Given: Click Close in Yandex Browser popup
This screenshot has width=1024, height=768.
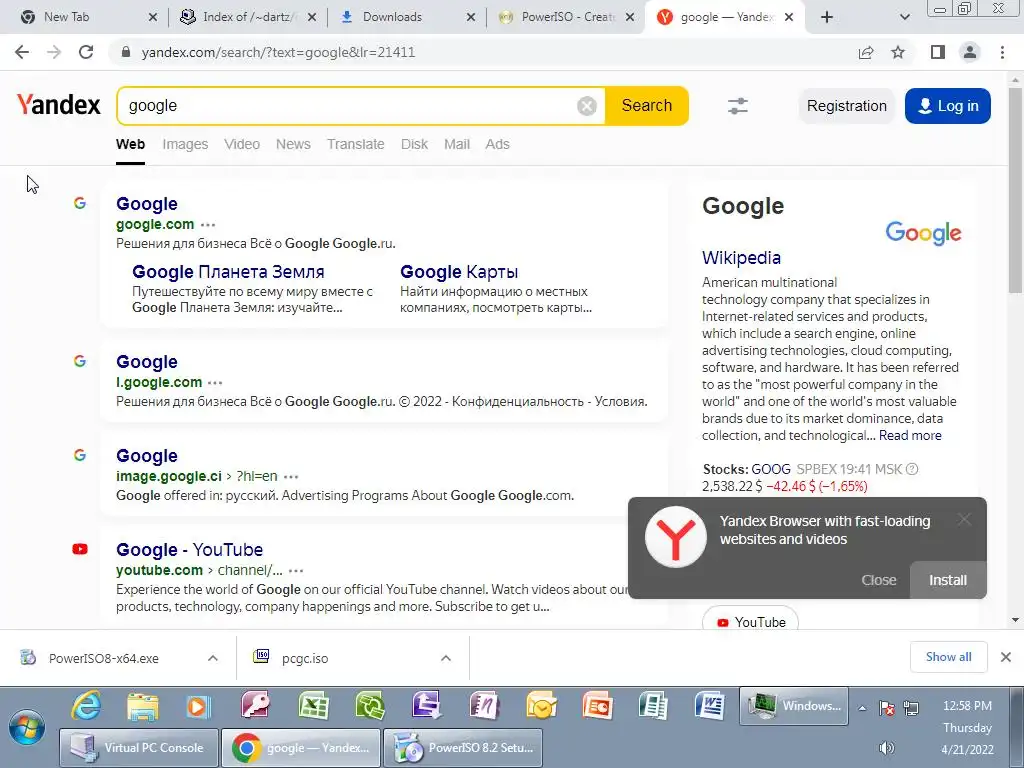Looking at the screenshot, I should click(x=878, y=580).
